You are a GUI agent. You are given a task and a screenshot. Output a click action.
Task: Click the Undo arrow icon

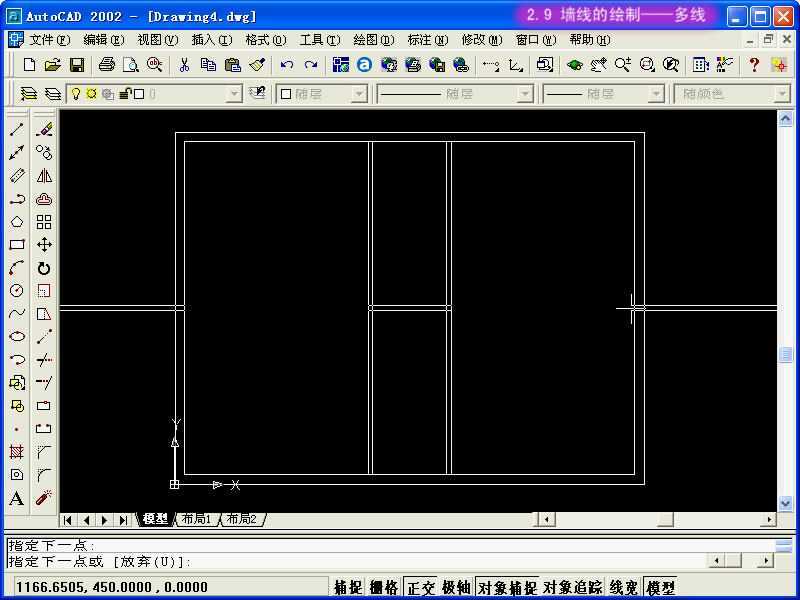pos(287,65)
